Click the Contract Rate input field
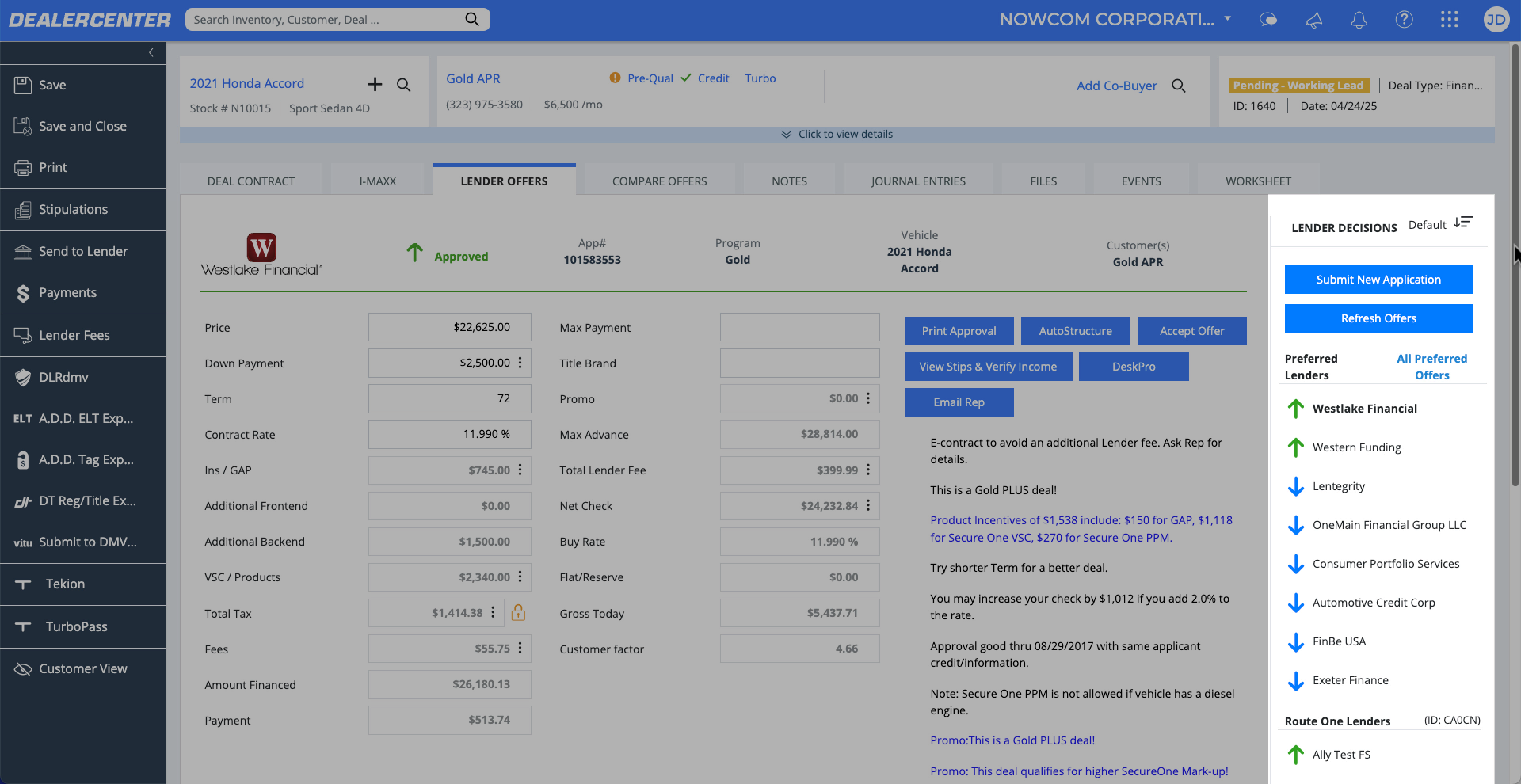Screen dimensions: 1521x784 (x=450, y=434)
